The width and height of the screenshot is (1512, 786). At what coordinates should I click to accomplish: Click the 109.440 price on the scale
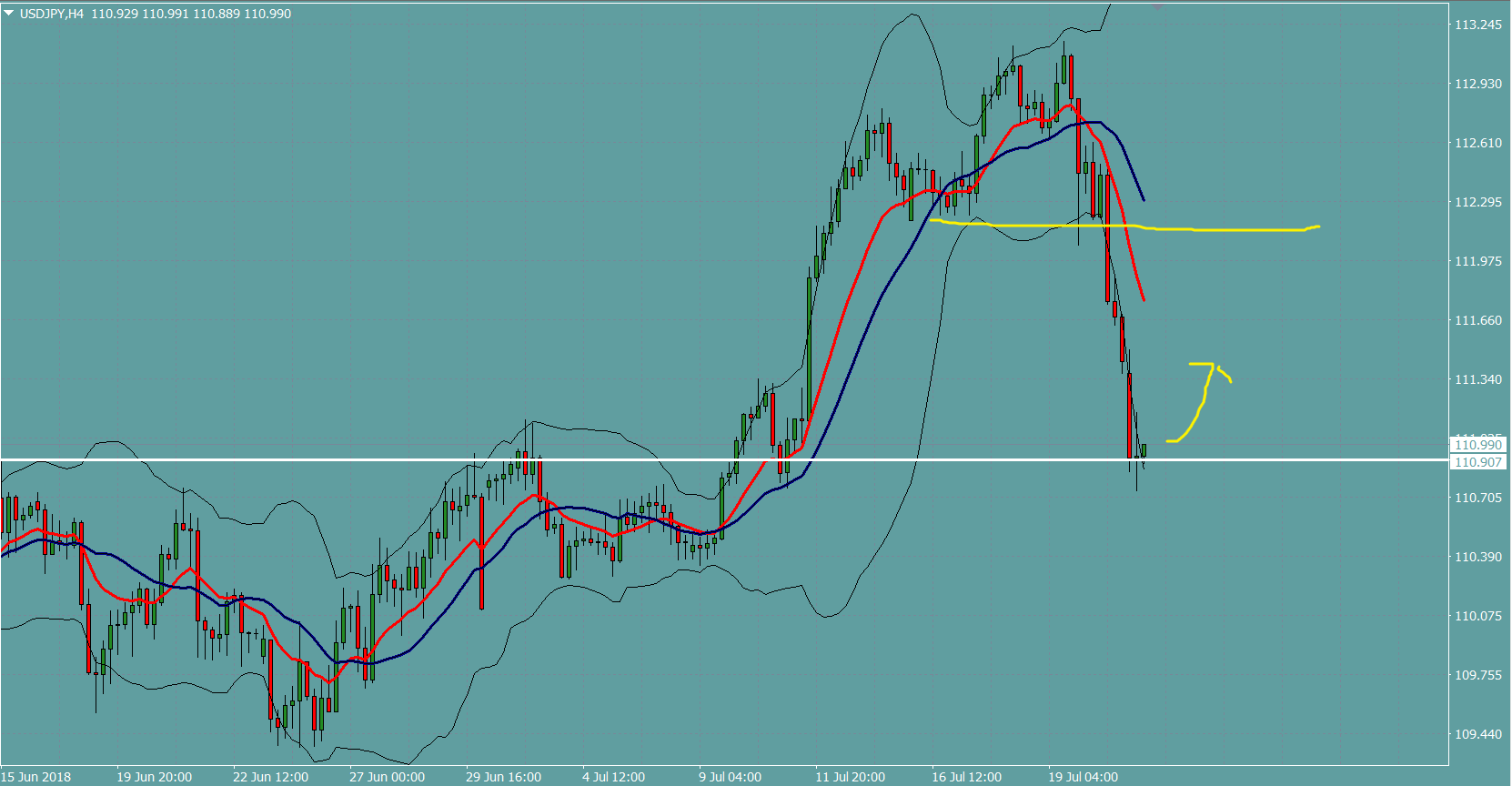point(1477,734)
